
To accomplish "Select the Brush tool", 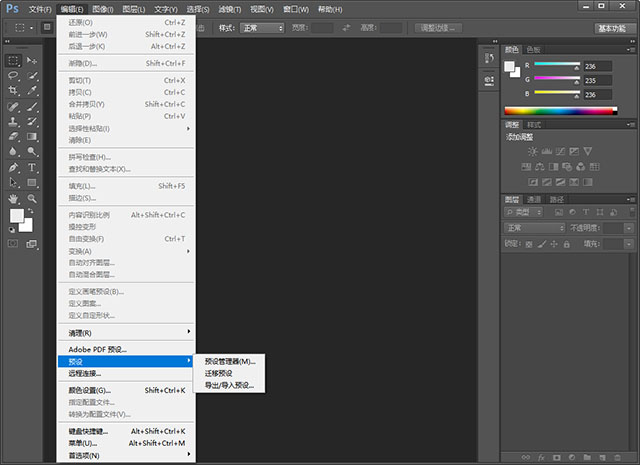I will pyautogui.click(x=32, y=107).
